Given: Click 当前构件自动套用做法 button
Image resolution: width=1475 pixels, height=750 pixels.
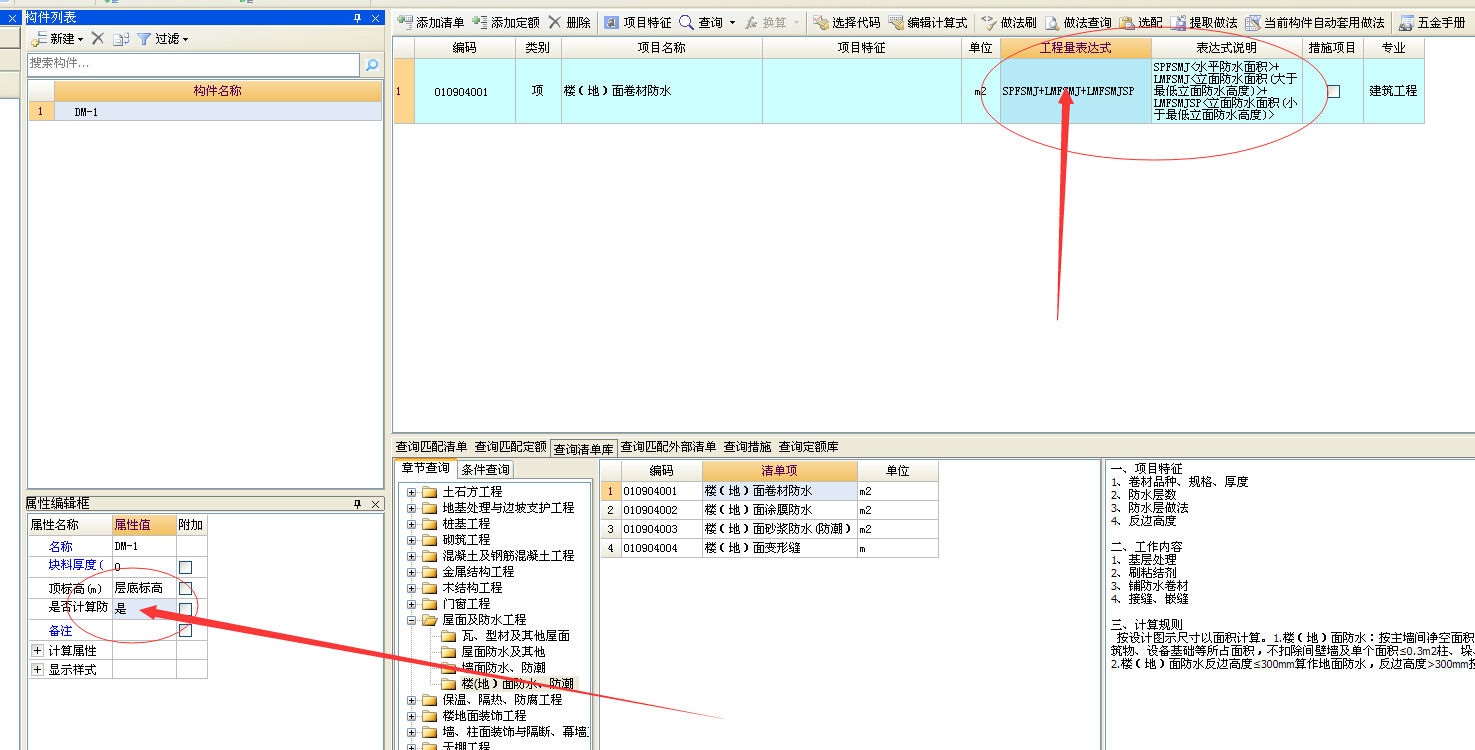Looking at the screenshot, I should tap(1315, 22).
